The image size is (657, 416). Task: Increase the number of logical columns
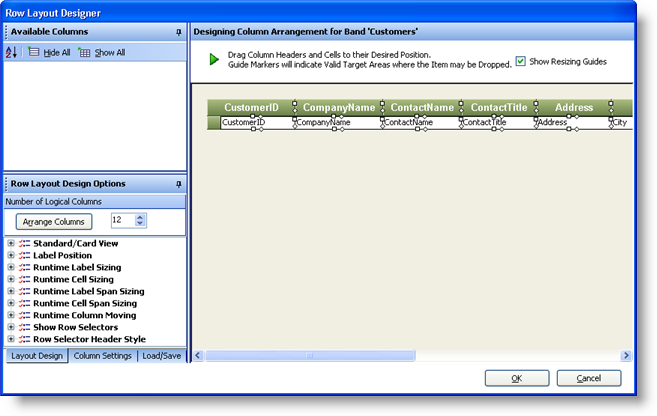140,217
